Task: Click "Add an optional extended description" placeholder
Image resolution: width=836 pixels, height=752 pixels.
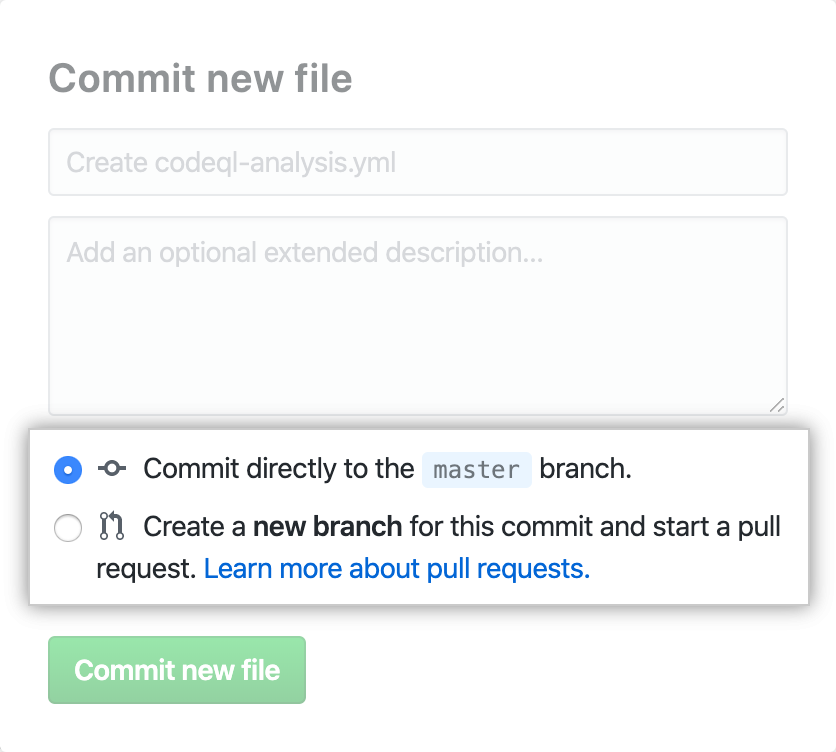Action: pos(304,253)
